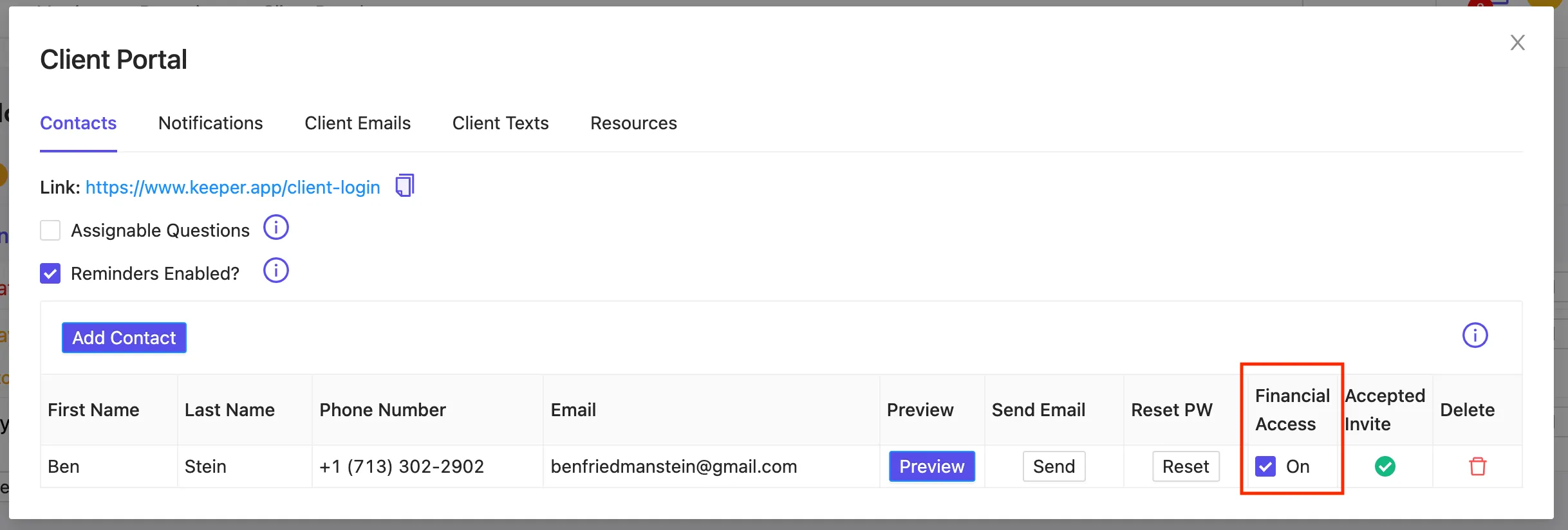The height and width of the screenshot is (530, 1568).
Task: Preview Ben Stein's client portal
Action: (x=932, y=466)
